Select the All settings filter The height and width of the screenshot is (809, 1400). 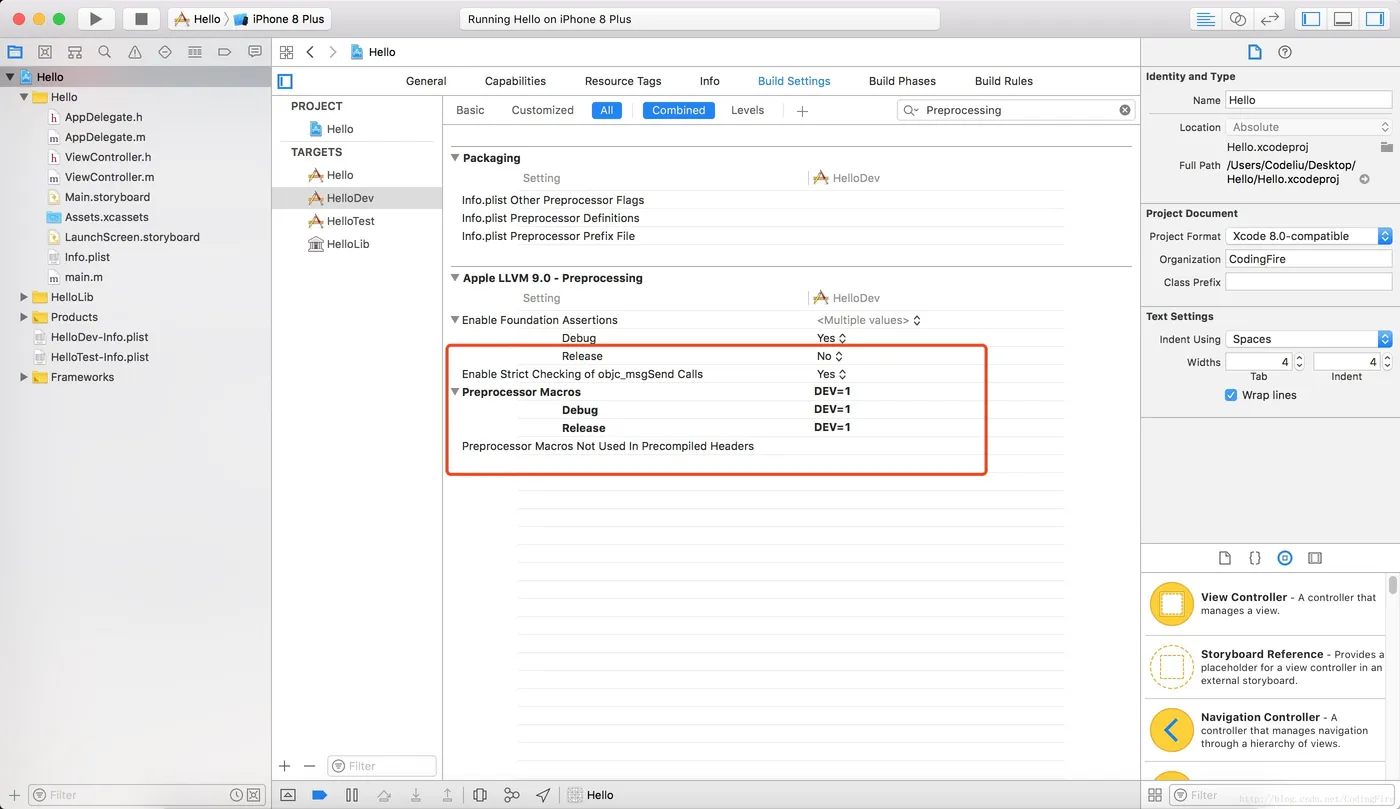click(x=607, y=110)
